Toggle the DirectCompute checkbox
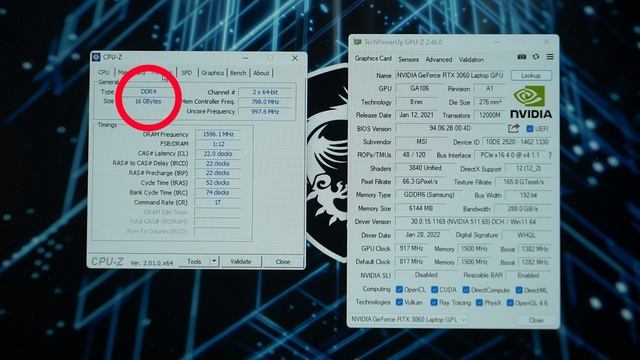Viewport: 640px width, 360px height. point(466,290)
